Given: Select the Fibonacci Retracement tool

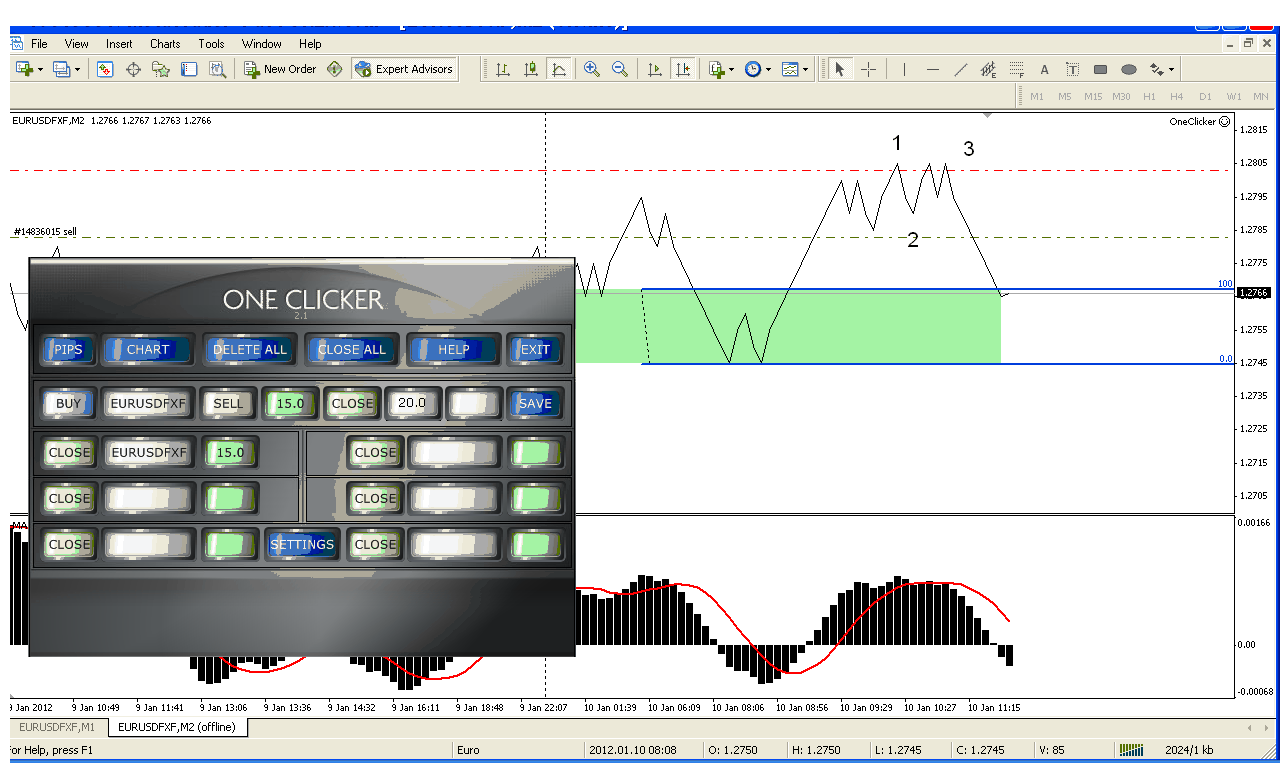Looking at the screenshot, I should point(1016,69).
